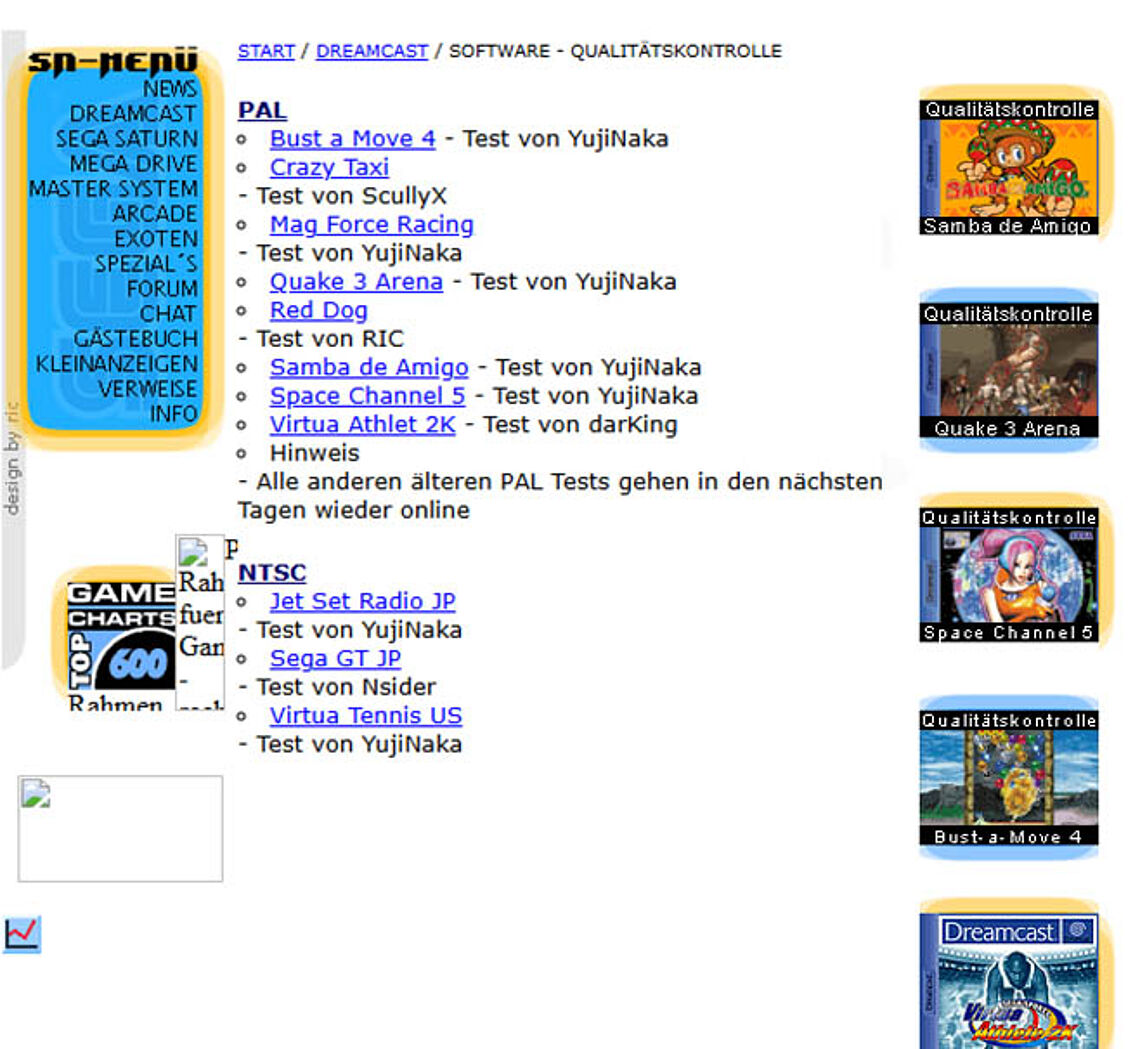
Task: Click 'SOFTWARE - QUALITÄTSKONTROLLE' breadcrumb text
Action: coord(615,52)
